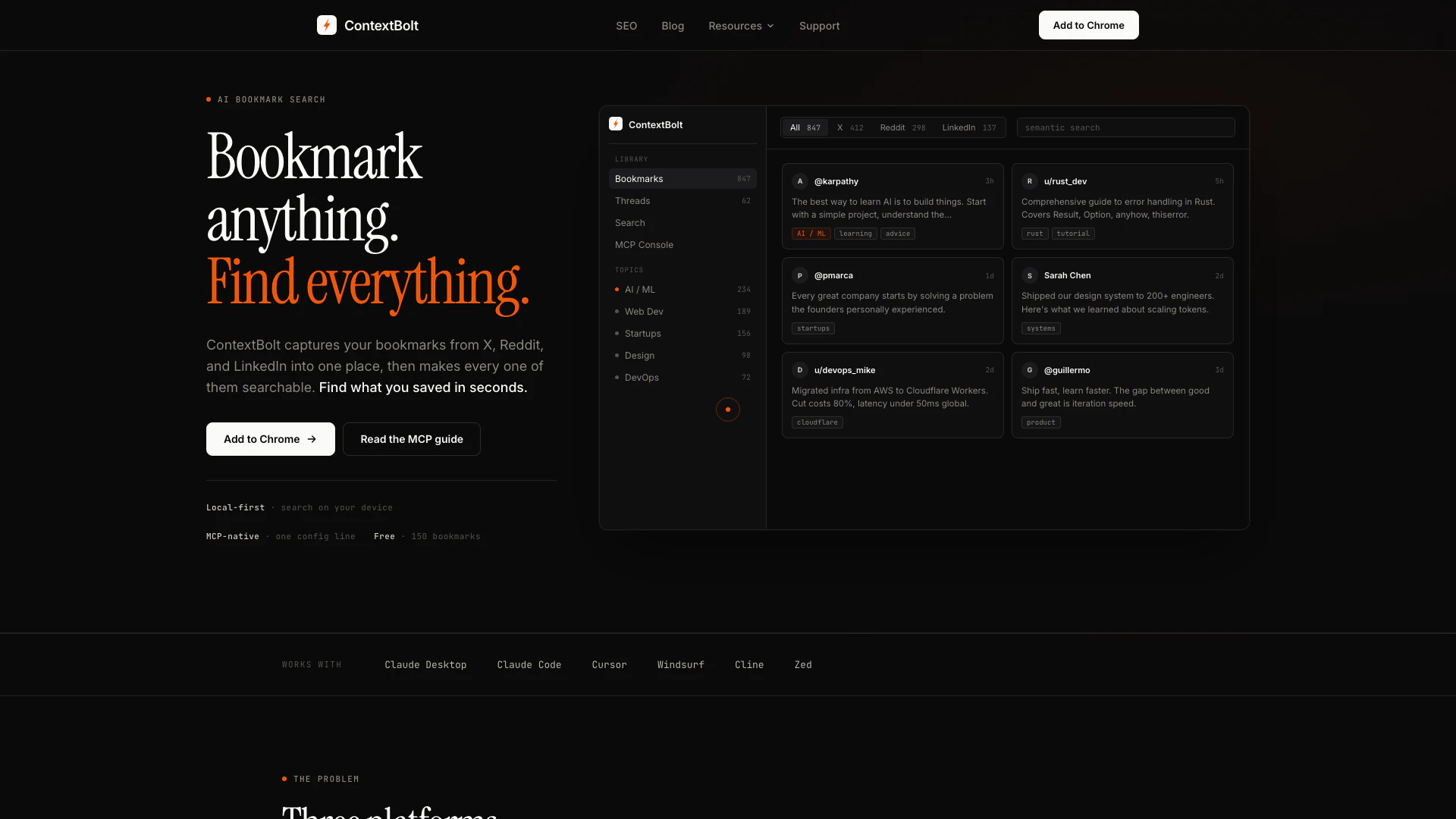
Task: Open the Support nav link
Action: tap(819, 26)
